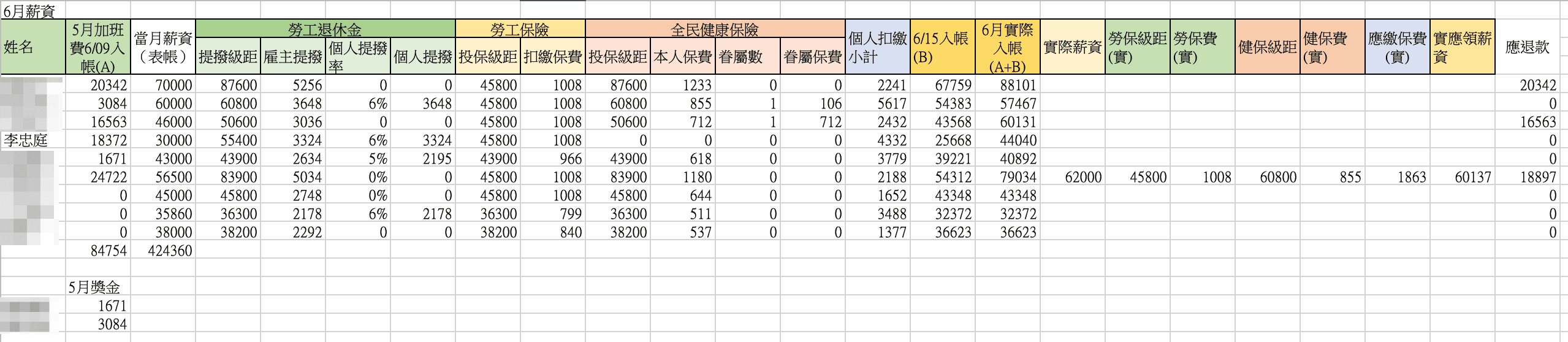
Task: Click the employer contribution cell 5256
Action: [x=293, y=85]
